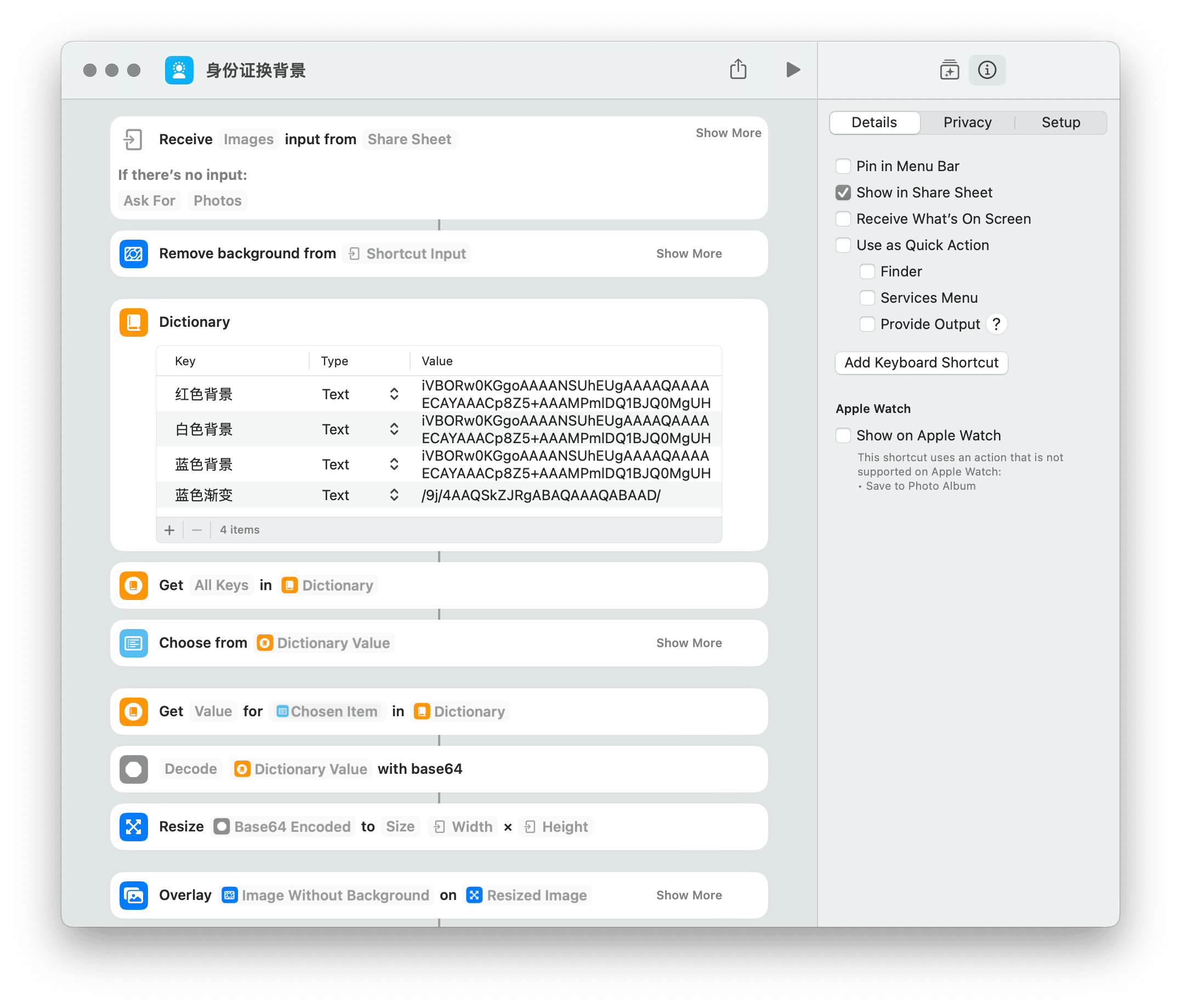Click the Chosen Item variable token
This screenshot has width=1181, height=1008.
(327, 711)
